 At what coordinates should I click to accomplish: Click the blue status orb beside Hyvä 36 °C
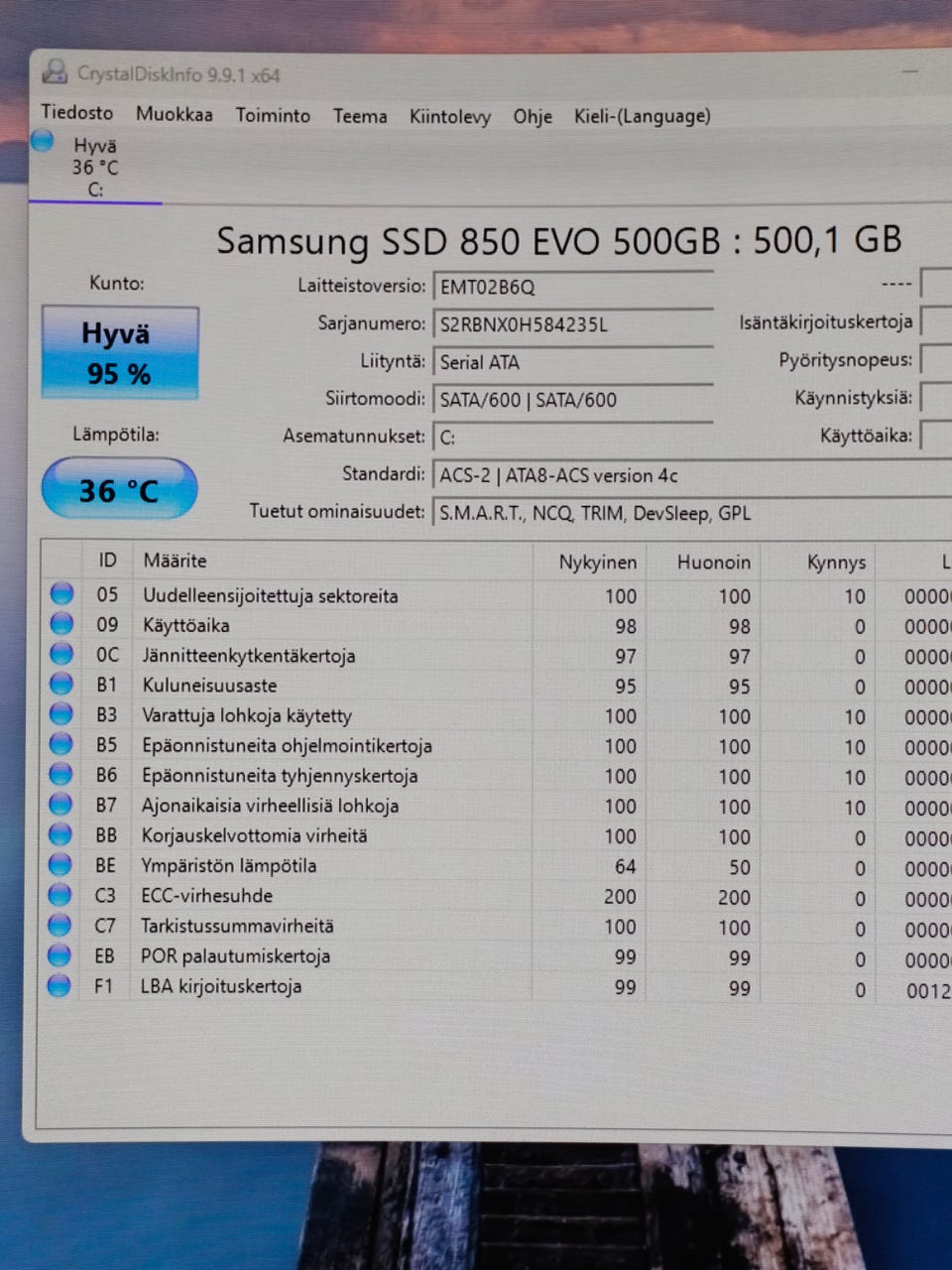point(42,141)
